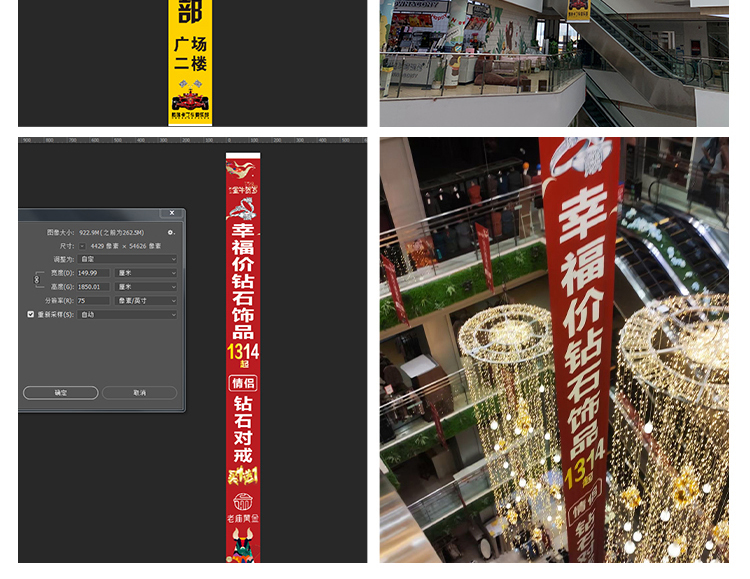Viewport: 750px width, 579px height.
Task: Expand the 尺寸 dimensions unit arrow
Action: (x=82, y=245)
